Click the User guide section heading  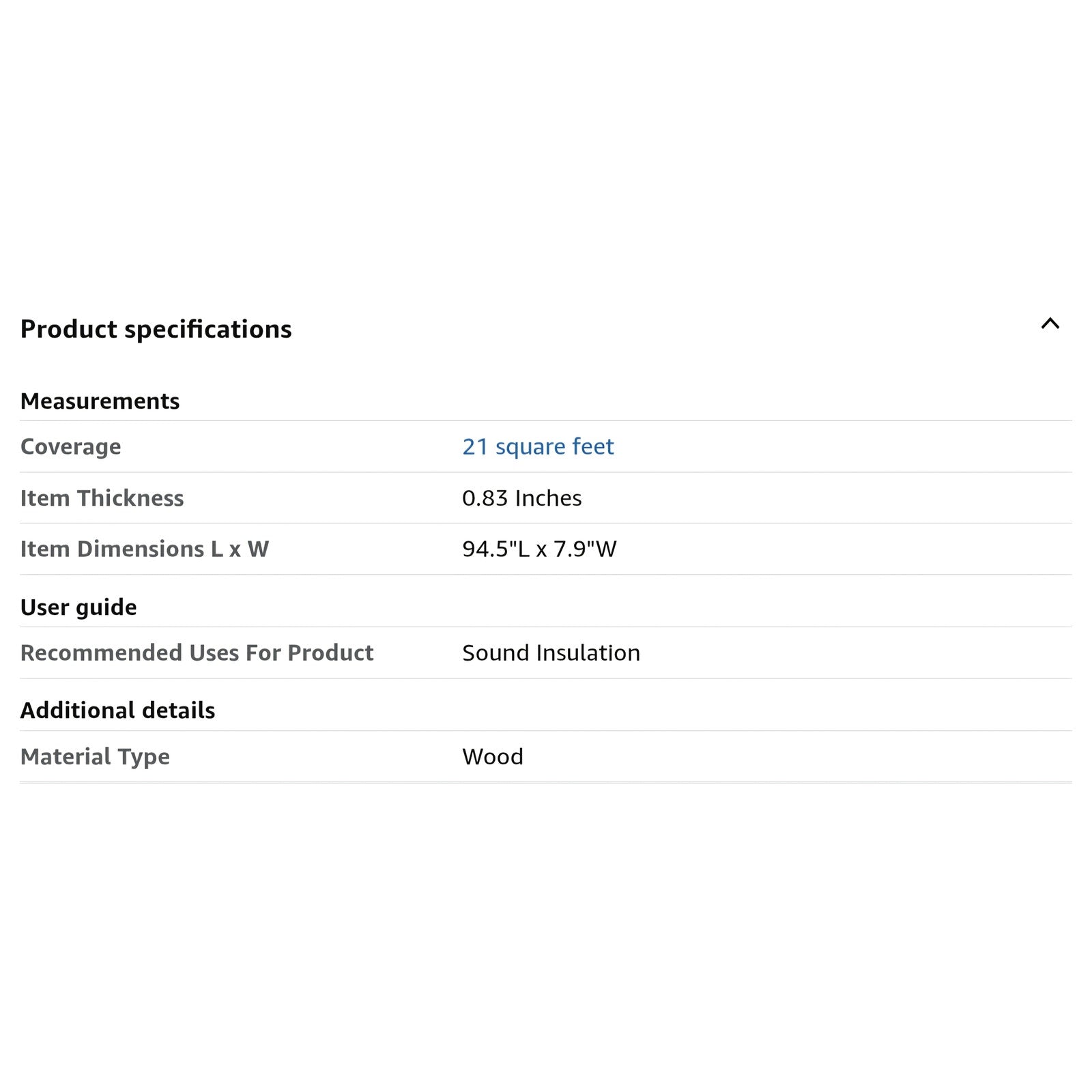point(78,607)
